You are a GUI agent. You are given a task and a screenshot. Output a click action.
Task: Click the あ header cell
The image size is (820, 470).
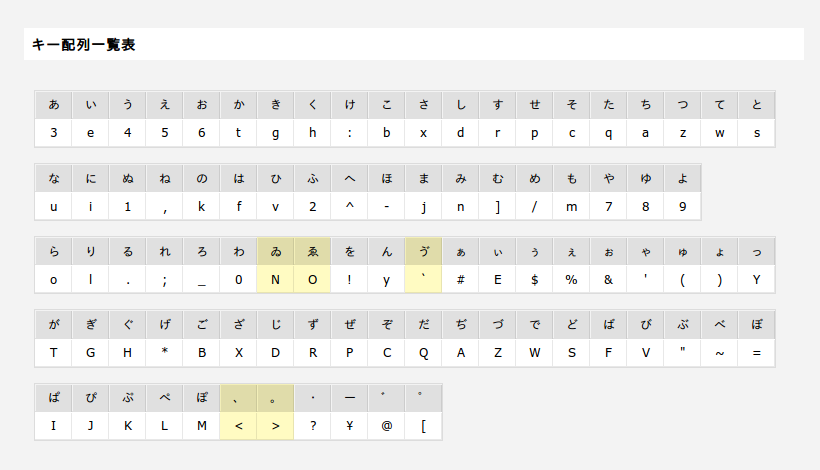(54, 105)
